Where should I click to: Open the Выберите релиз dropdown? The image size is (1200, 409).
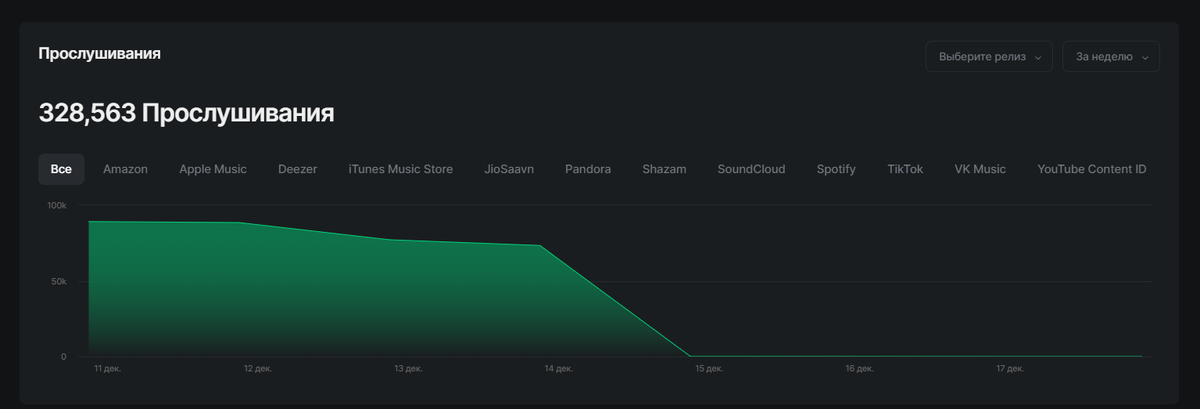coord(989,57)
